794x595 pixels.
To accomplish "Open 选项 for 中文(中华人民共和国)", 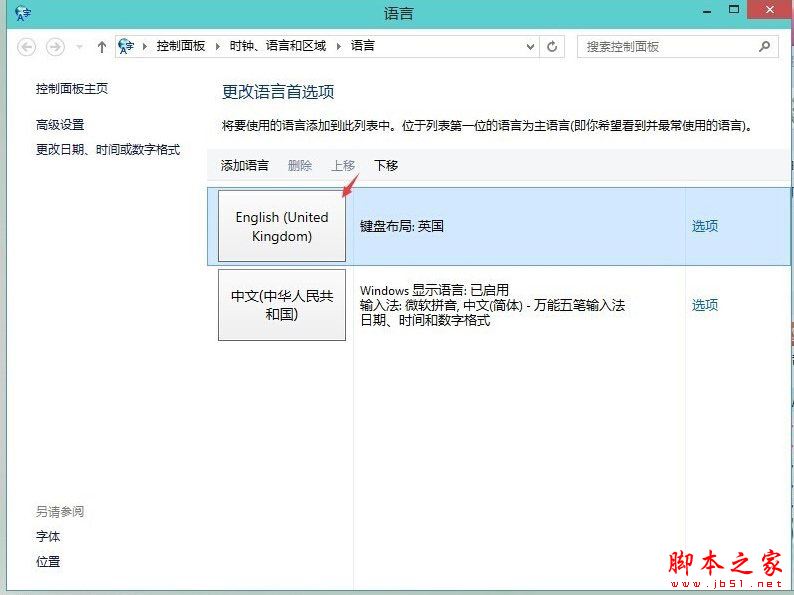I will [x=705, y=305].
